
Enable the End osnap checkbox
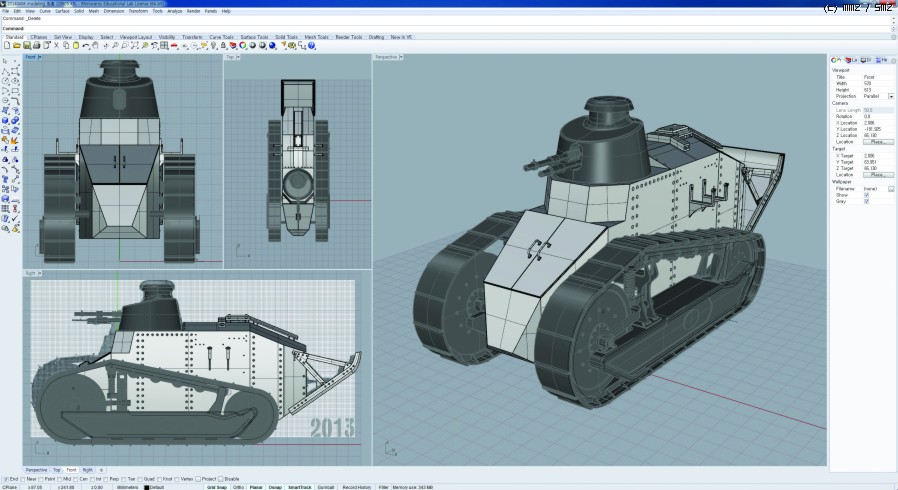(x=5, y=479)
